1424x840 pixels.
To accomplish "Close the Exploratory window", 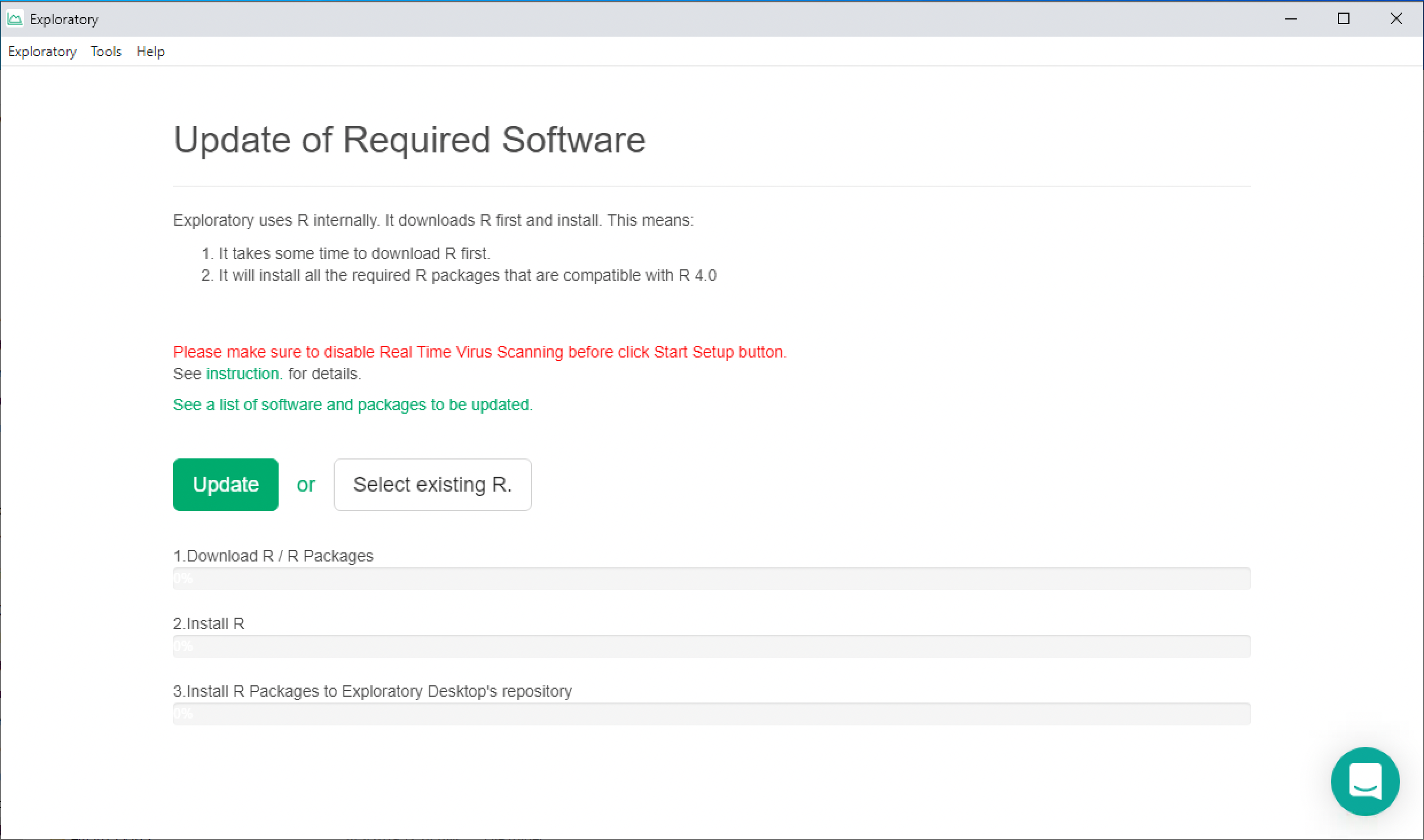I will click(x=1396, y=19).
